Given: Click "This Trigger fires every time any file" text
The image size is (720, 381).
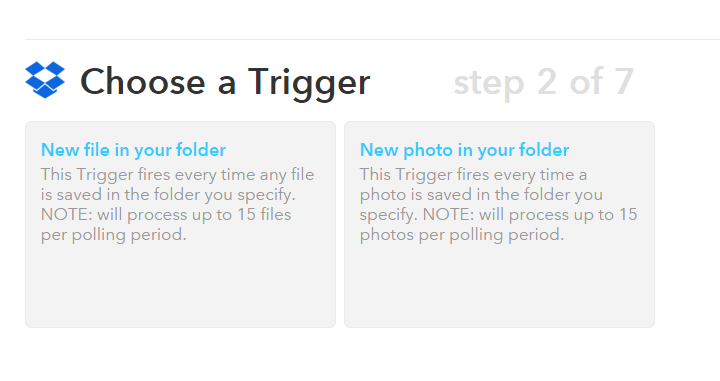Looking at the screenshot, I should [178, 175].
